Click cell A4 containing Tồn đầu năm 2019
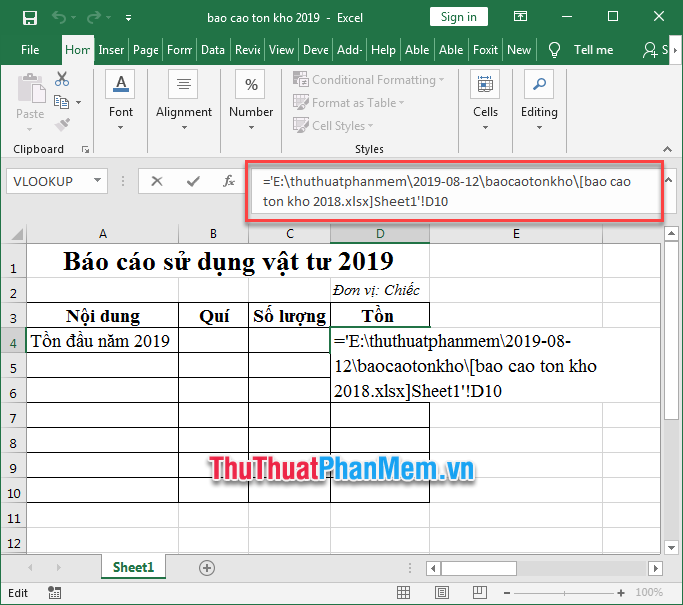 (x=102, y=341)
